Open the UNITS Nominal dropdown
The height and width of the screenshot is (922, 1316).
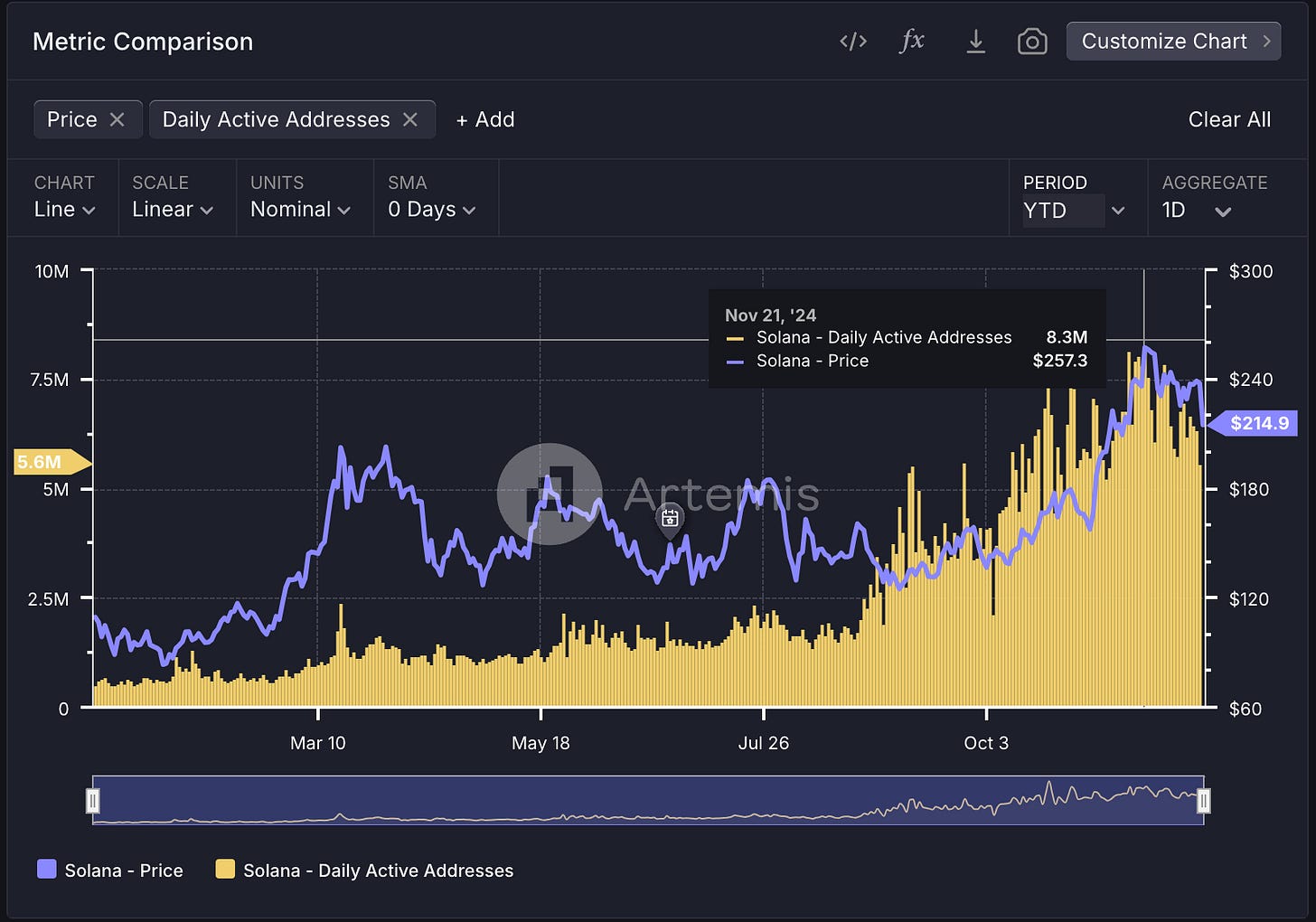point(300,210)
